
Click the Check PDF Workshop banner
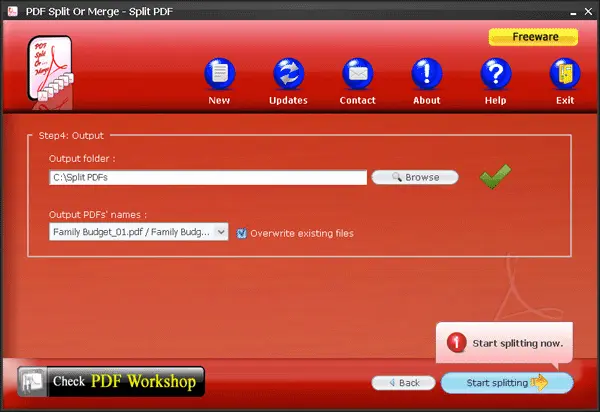[x=111, y=381]
